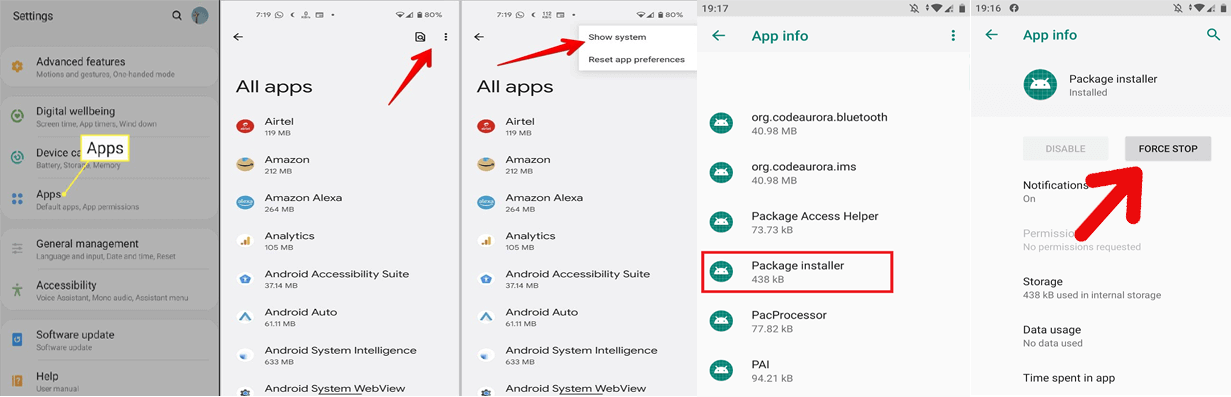1231x397 pixels.
Task: Tap the FORCE STOP button
Action: pos(1168,148)
